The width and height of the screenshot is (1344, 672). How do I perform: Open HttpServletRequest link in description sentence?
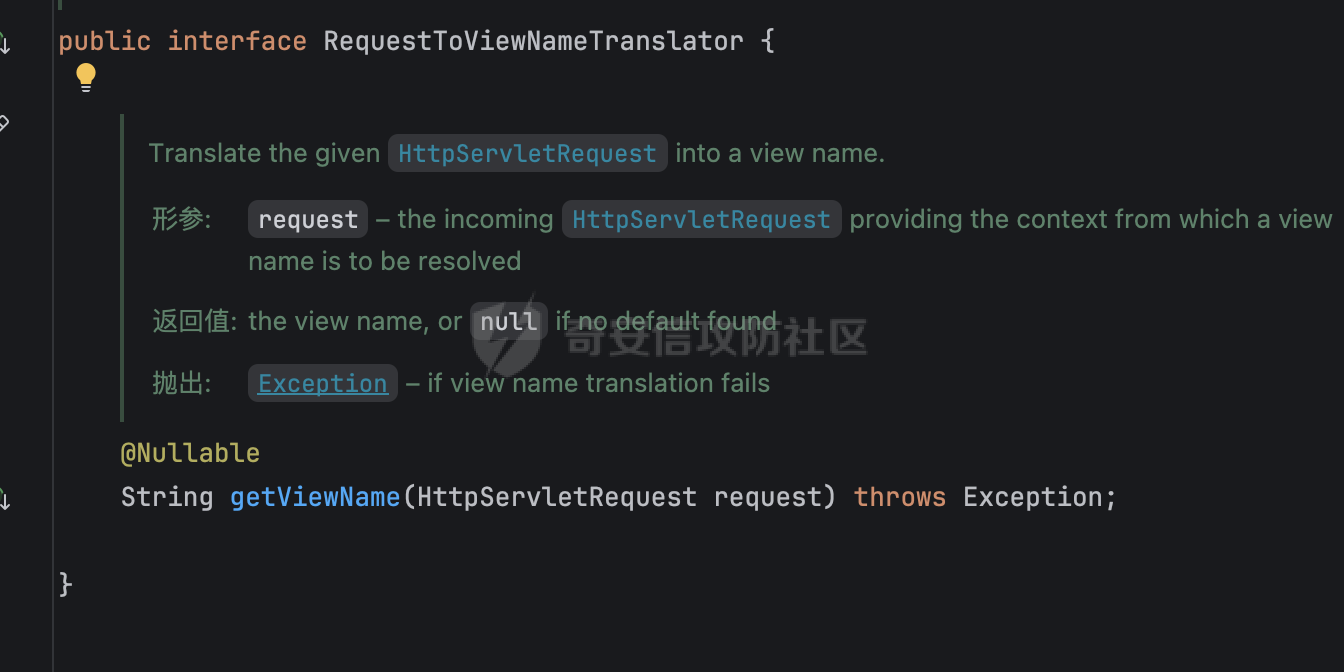(527, 153)
